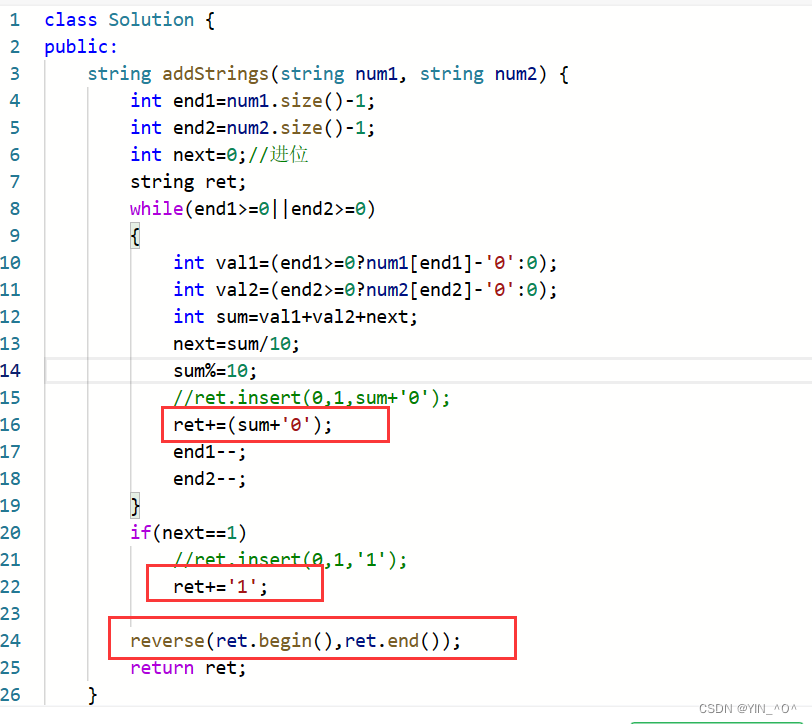Viewport: 812px width, 724px height.
Task: Select the red box around the reverse call
Action: [310, 639]
